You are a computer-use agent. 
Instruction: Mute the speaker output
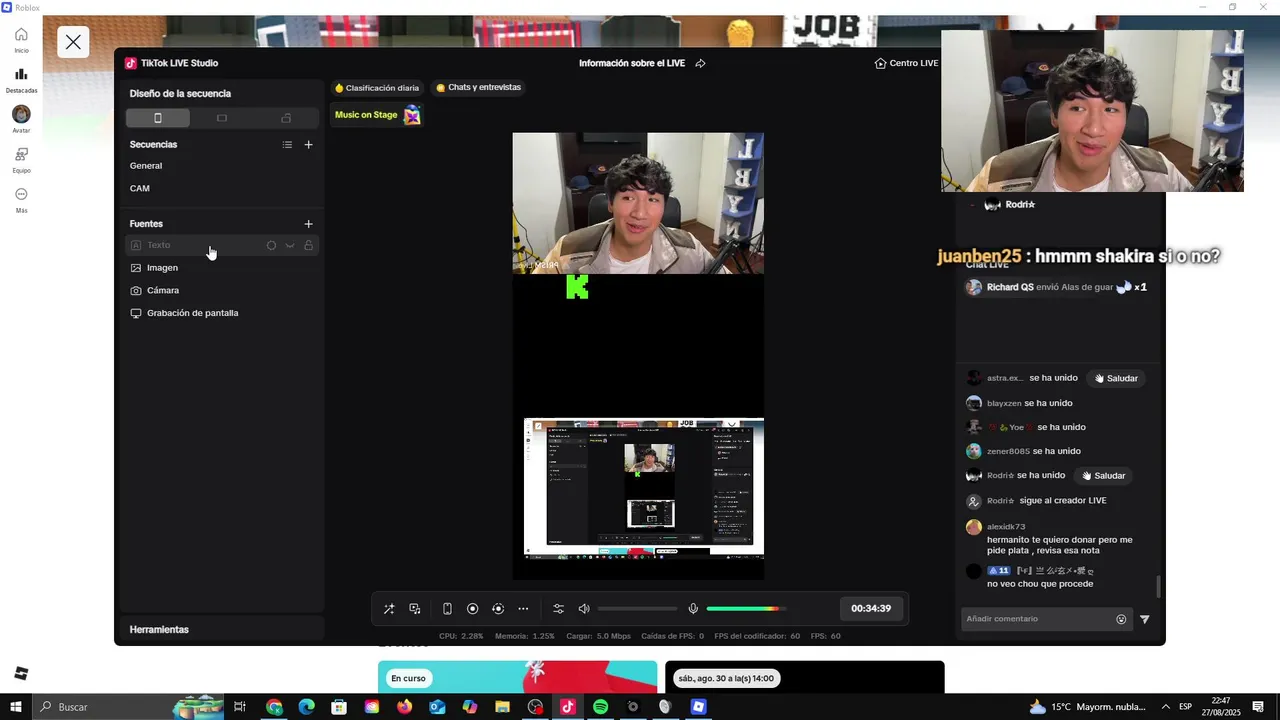(x=584, y=608)
